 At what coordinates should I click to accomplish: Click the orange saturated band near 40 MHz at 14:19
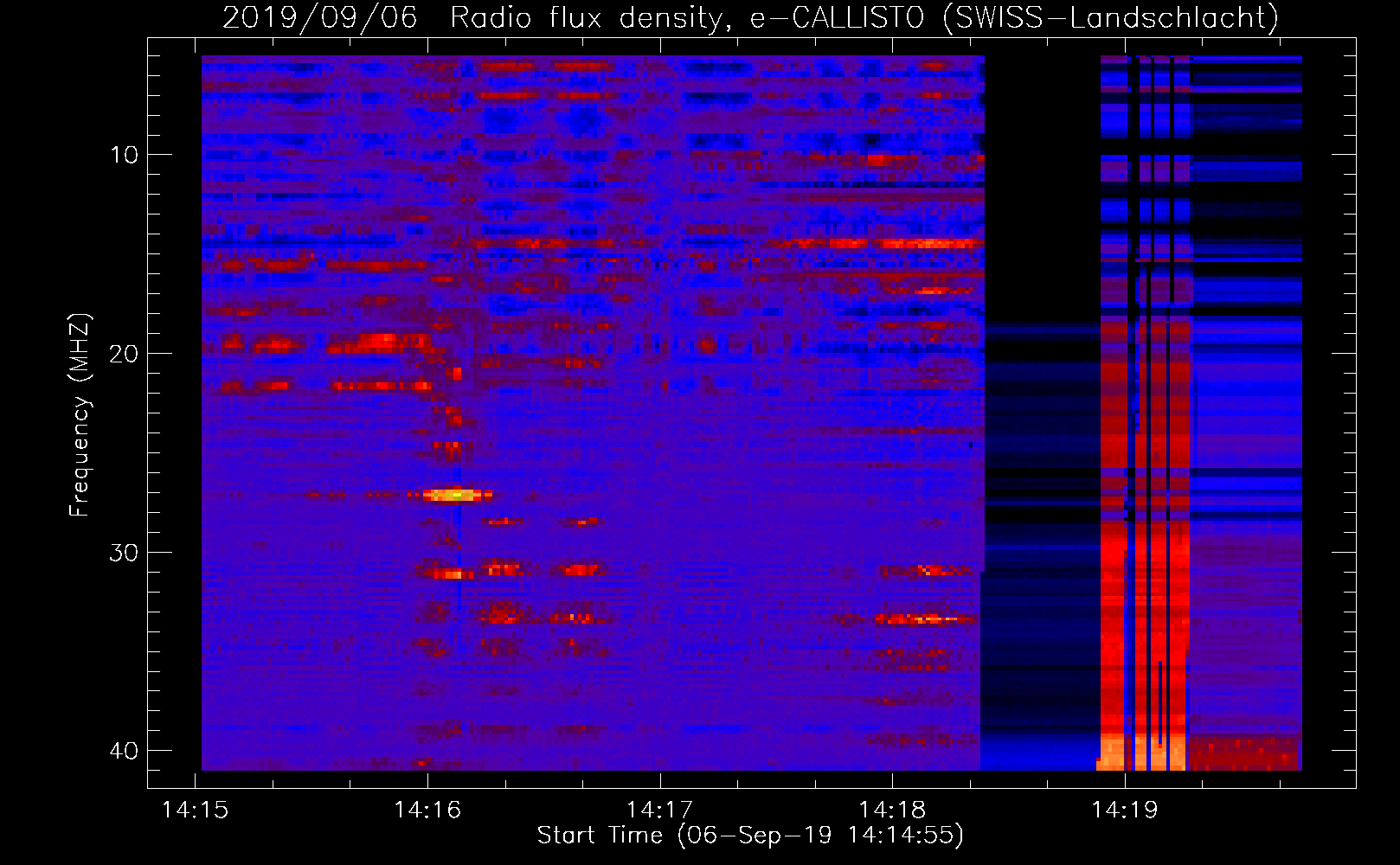coord(1142,753)
